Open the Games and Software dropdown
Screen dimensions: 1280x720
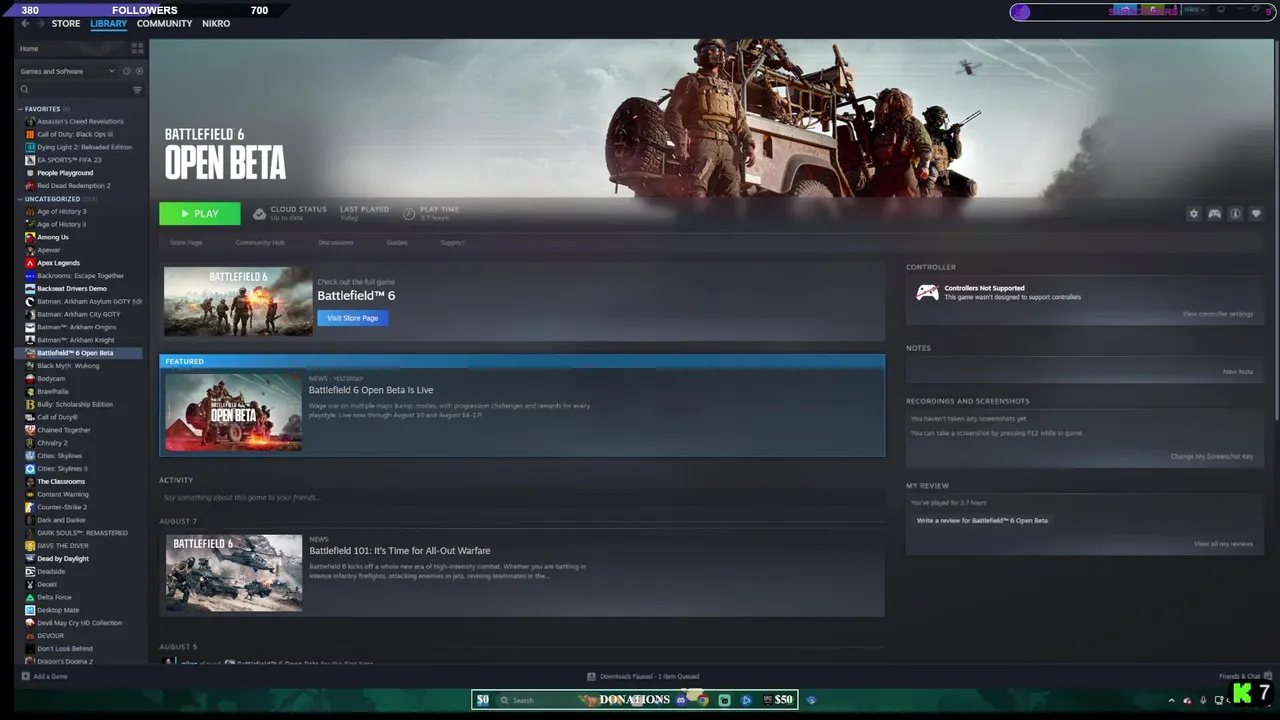pos(68,71)
